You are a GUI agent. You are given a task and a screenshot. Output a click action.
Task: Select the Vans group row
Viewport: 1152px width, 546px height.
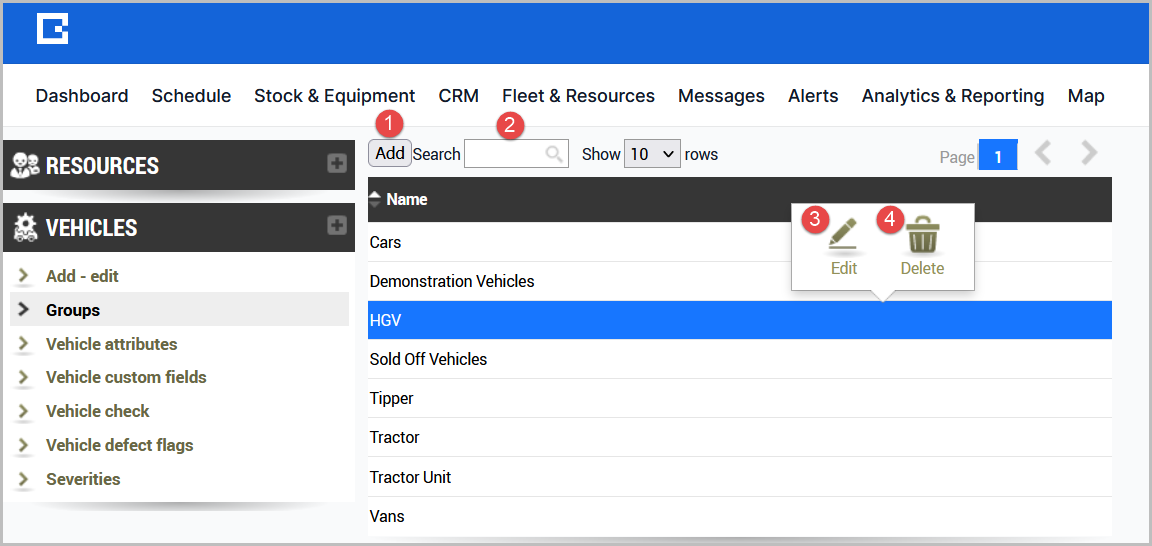tap(739, 516)
